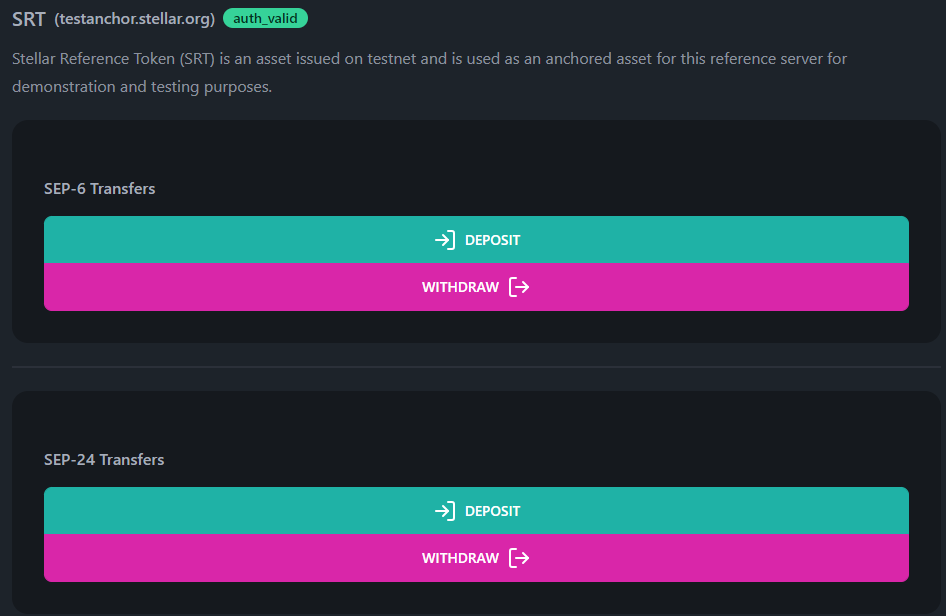Screen dimensions: 946x616
Task: Click the SEP-24 Transfers heading
Action: (104, 459)
